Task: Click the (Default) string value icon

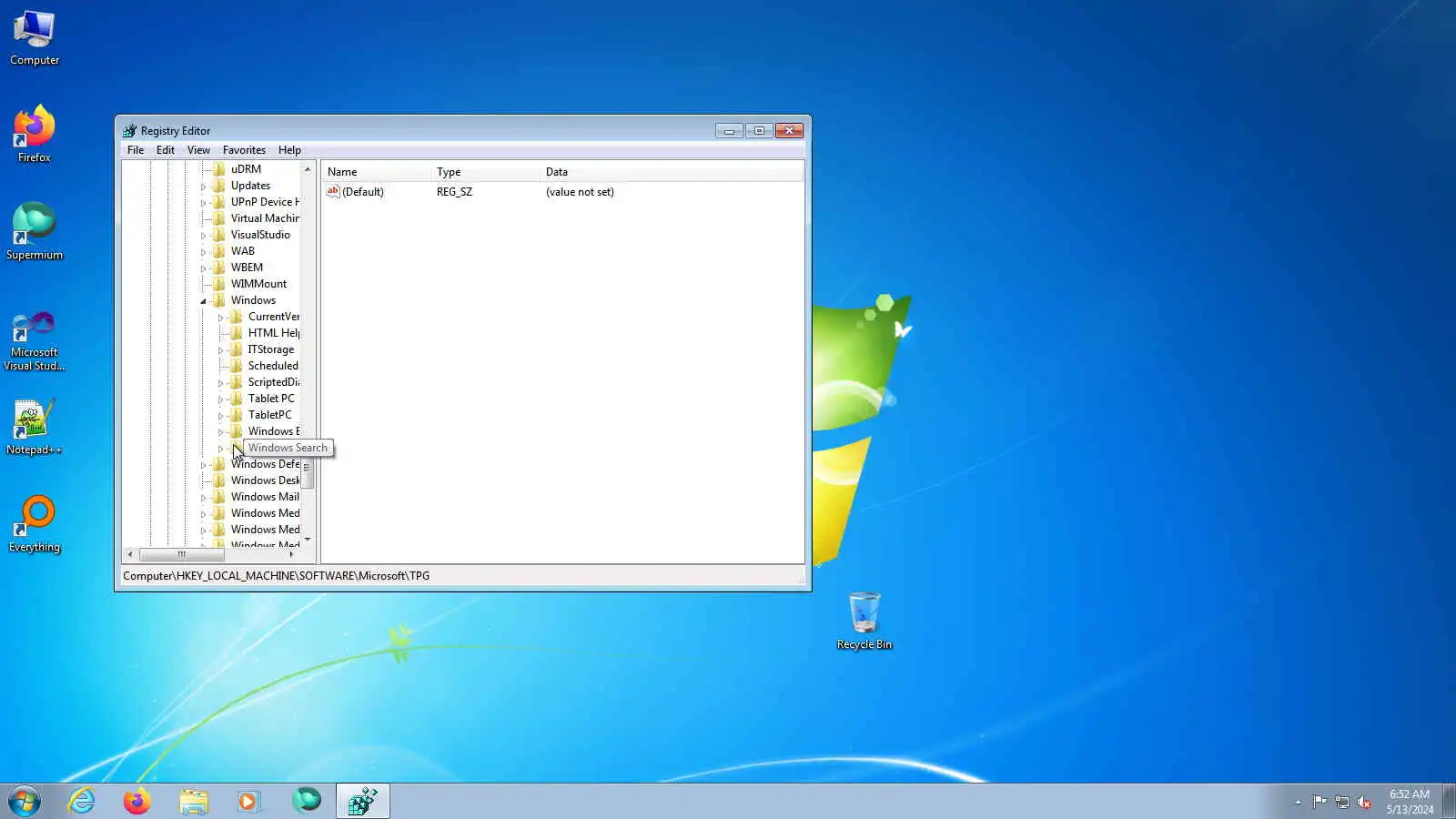Action: pos(333,192)
